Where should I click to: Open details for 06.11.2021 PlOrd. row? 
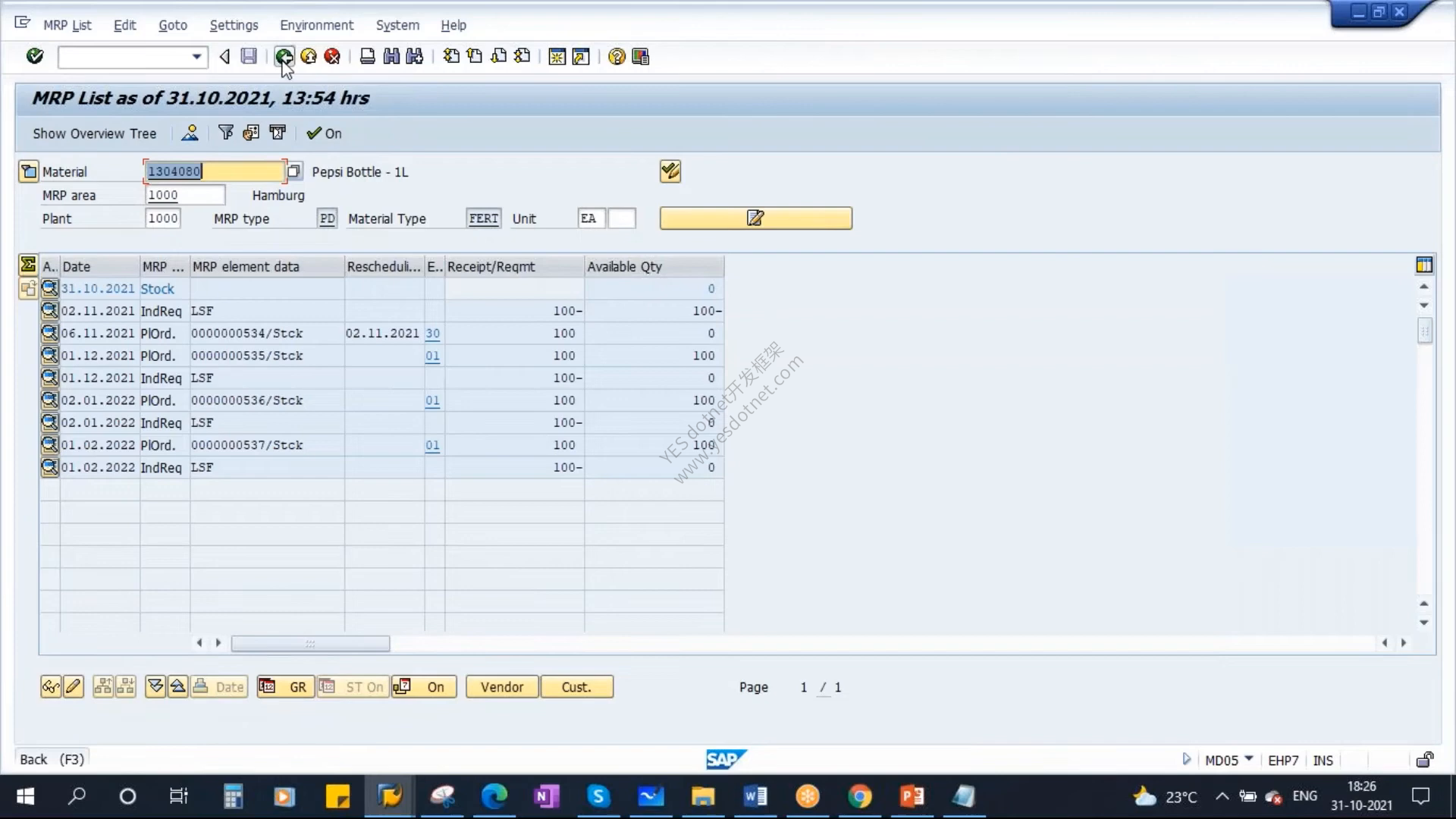point(49,333)
